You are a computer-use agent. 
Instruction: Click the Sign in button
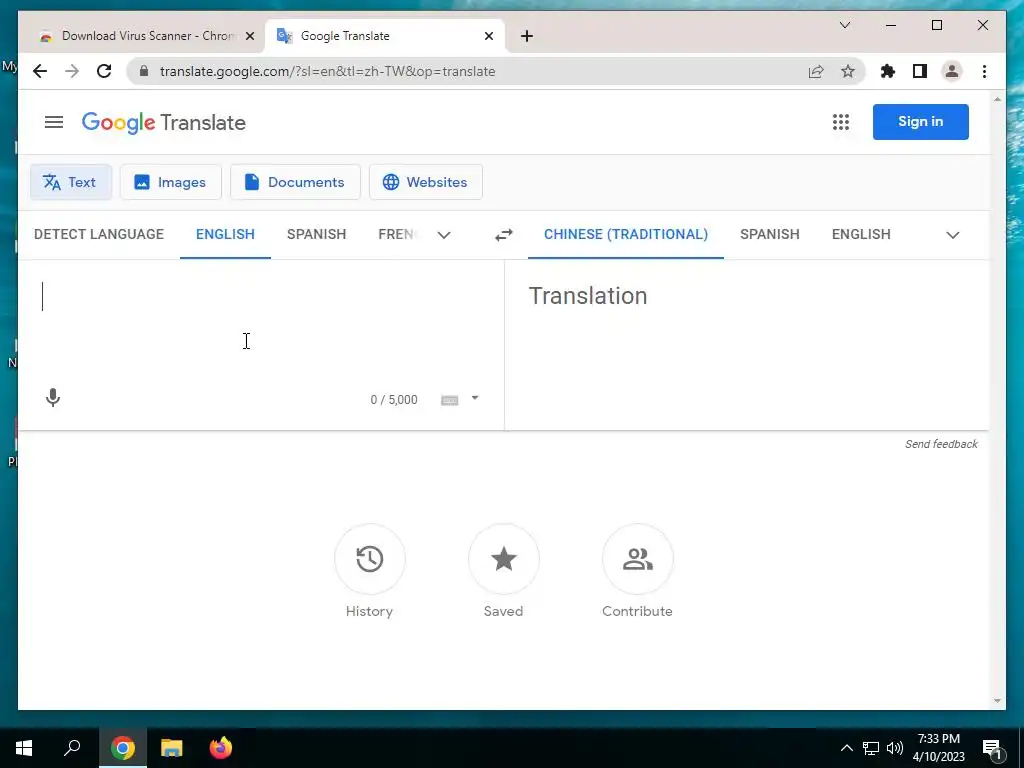pyautogui.click(x=920, y=121)
